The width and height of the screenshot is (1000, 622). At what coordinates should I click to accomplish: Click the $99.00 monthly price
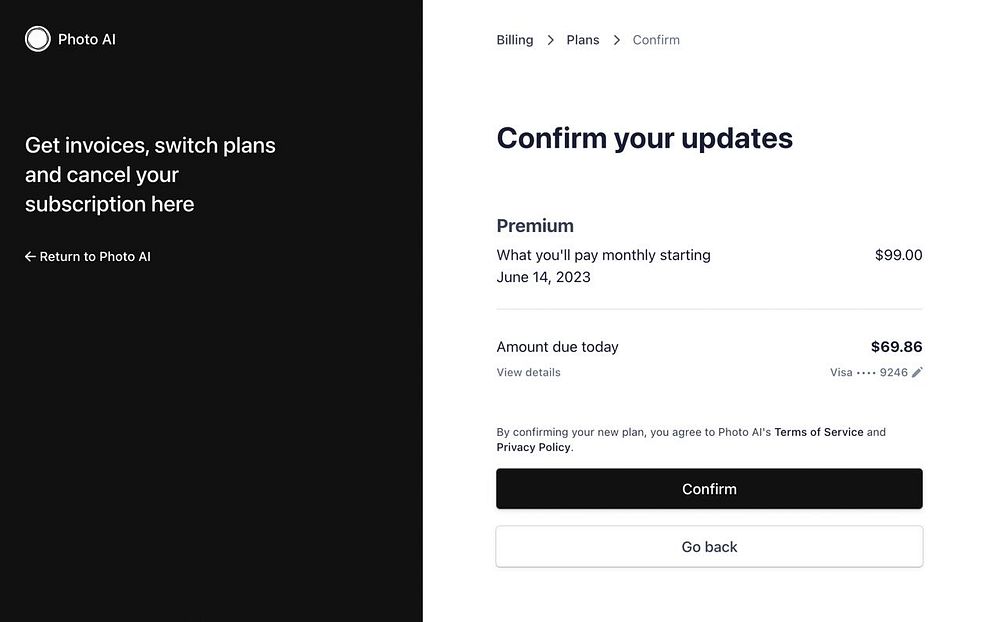tap(898, 255)
